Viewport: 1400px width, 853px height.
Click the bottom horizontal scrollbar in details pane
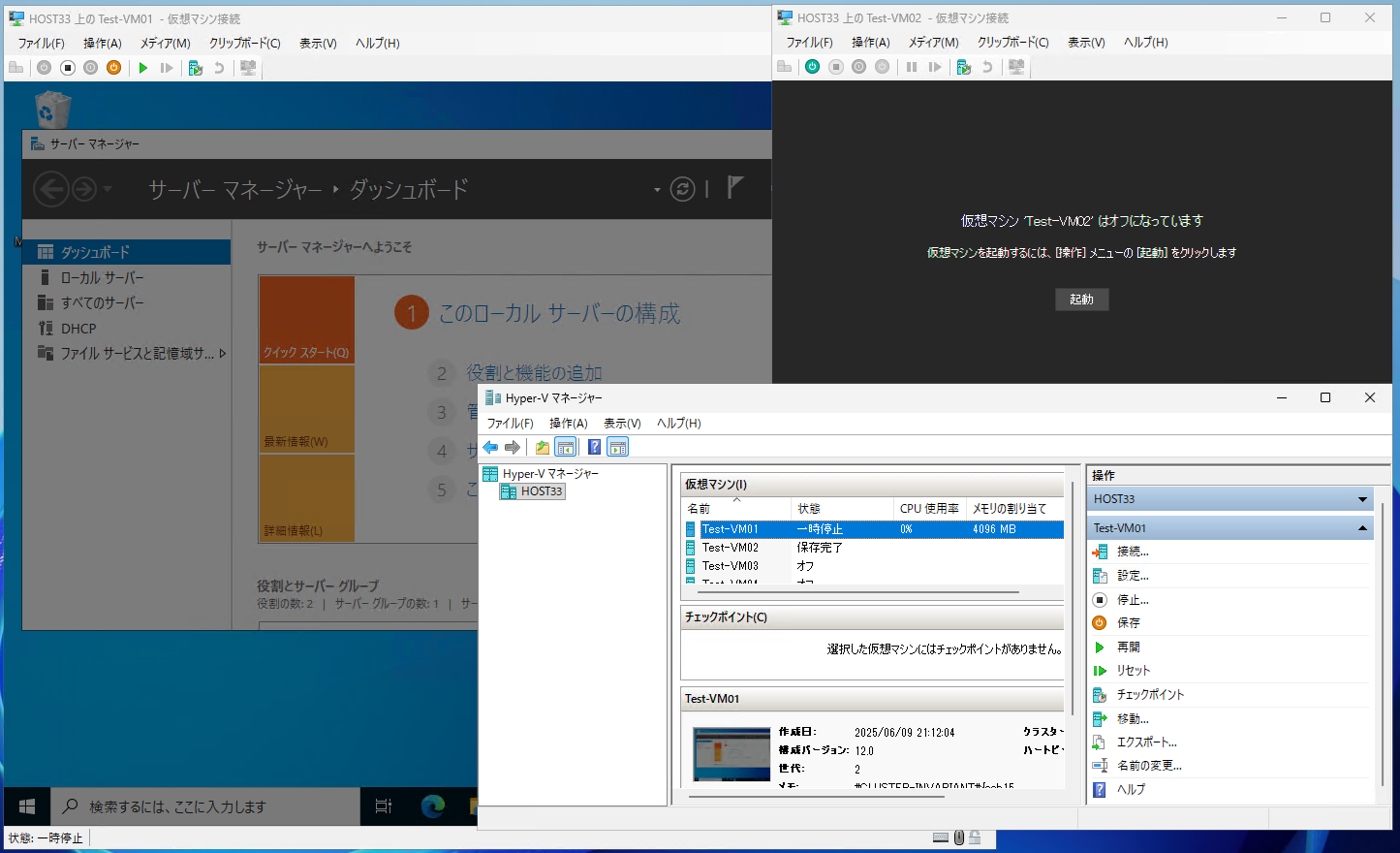tap(816, 796)
